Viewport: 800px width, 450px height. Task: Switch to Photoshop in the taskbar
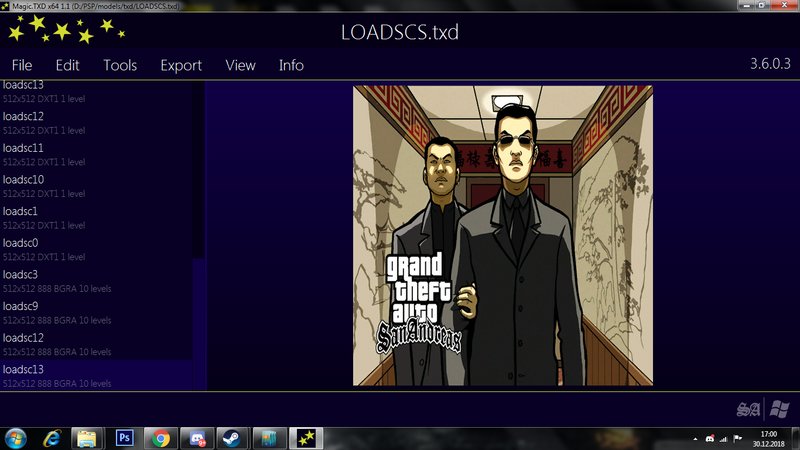124,438
